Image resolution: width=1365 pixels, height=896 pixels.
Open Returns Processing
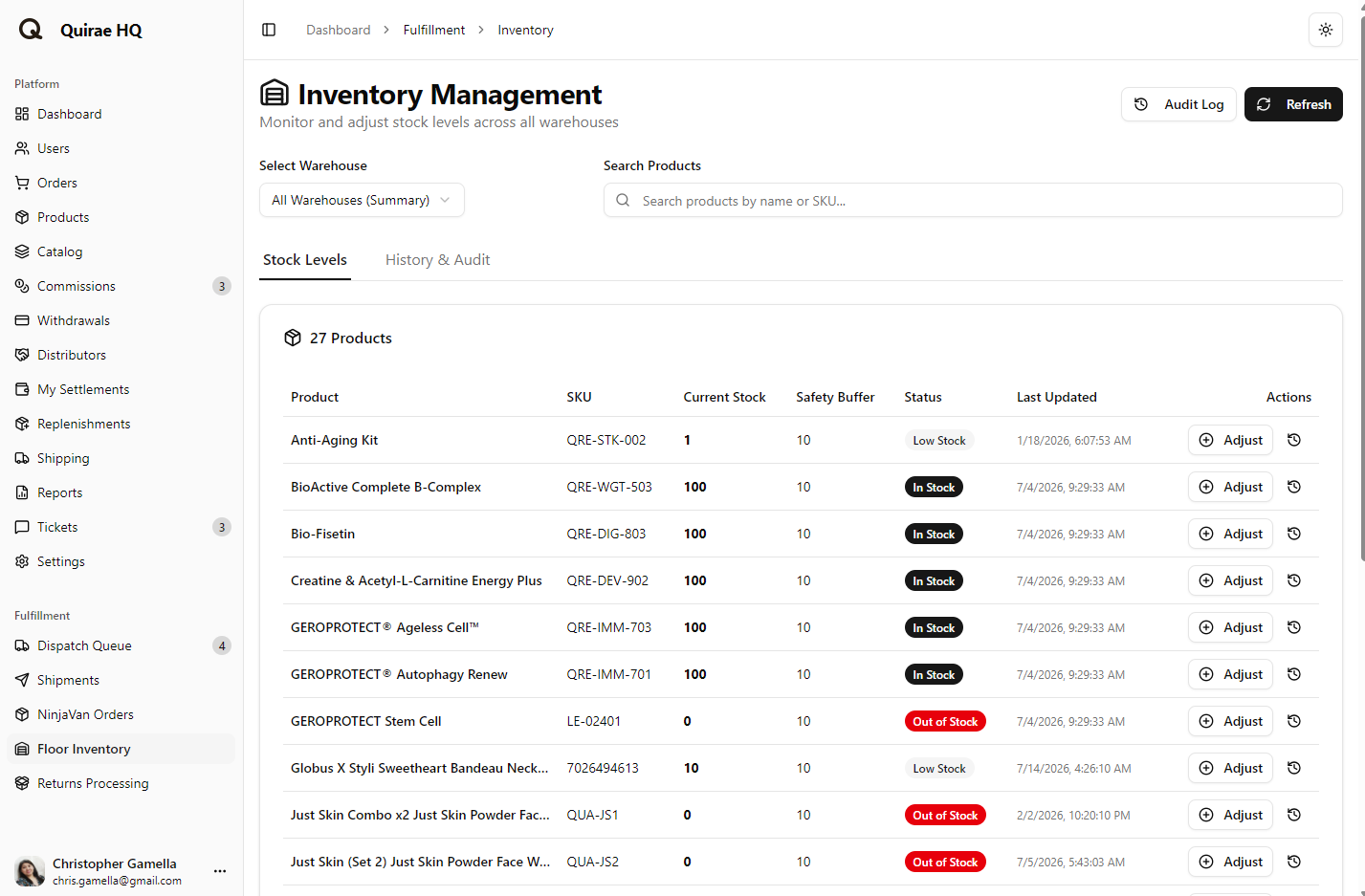[121, 783]
